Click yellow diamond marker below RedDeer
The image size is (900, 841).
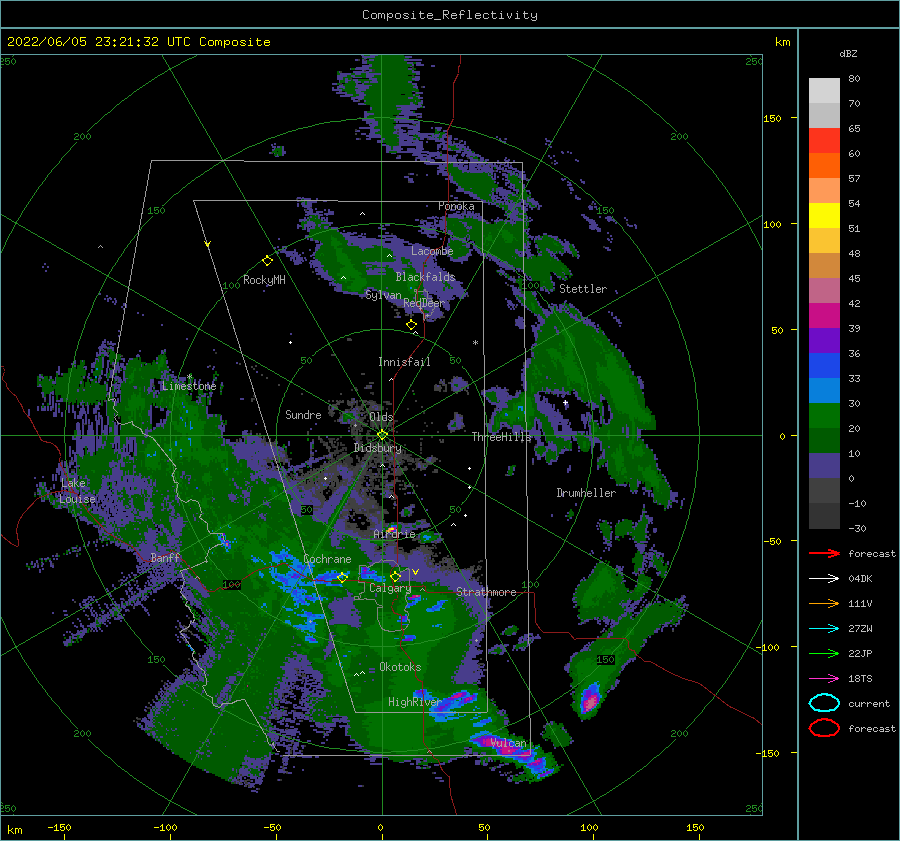click(x=411, y=325)
